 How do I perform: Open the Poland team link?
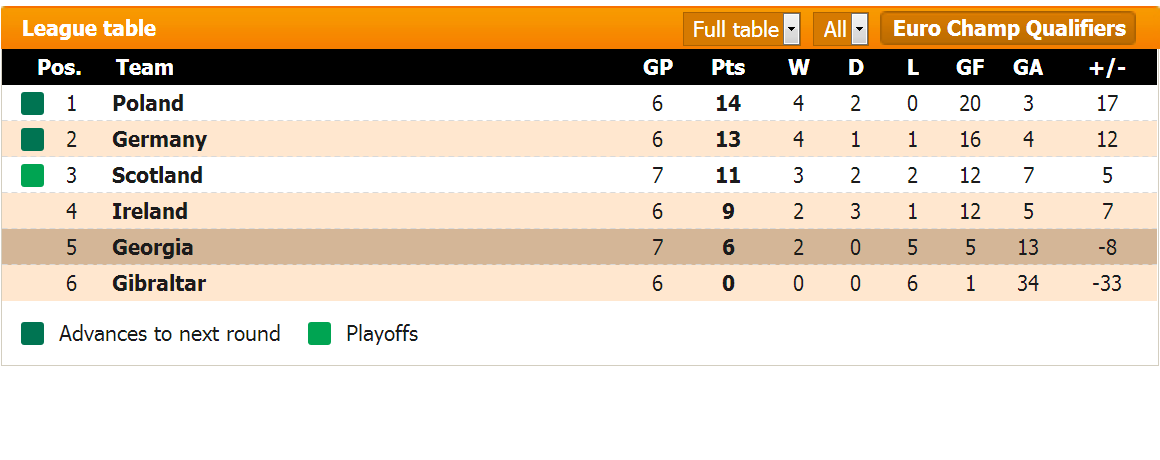click(x=148, y=103)
